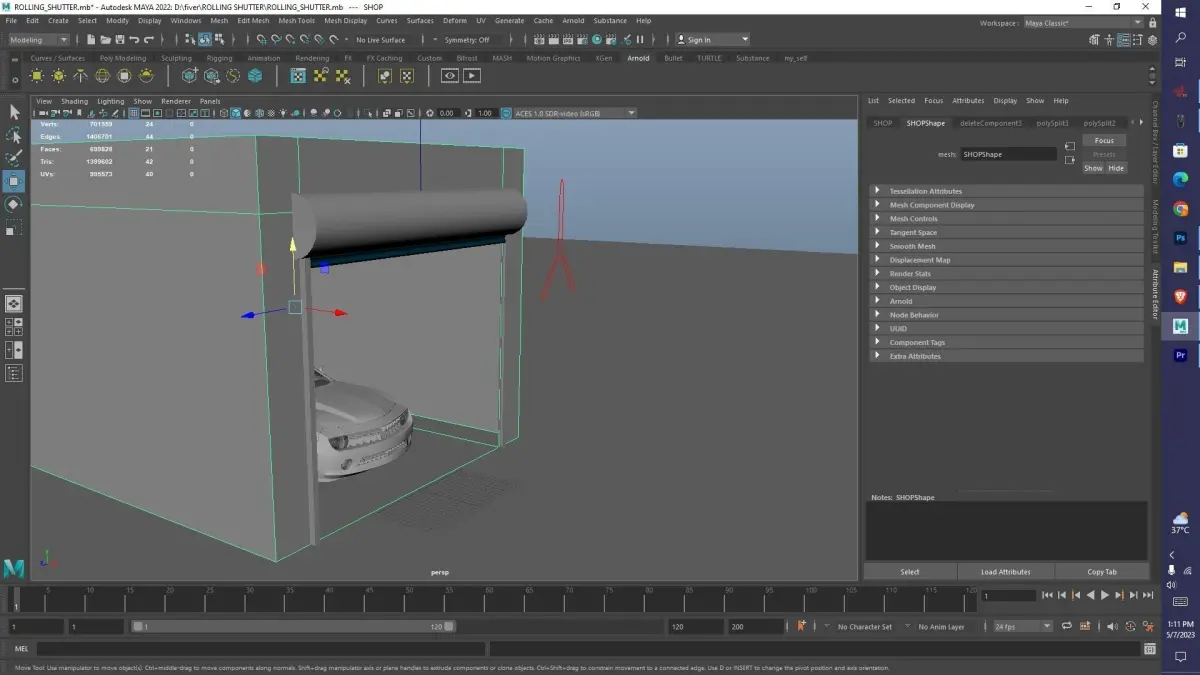This screenshot has height=675, width=1200.
Task: Toggle the ACES color management button
Action: [x=506, y=113]
